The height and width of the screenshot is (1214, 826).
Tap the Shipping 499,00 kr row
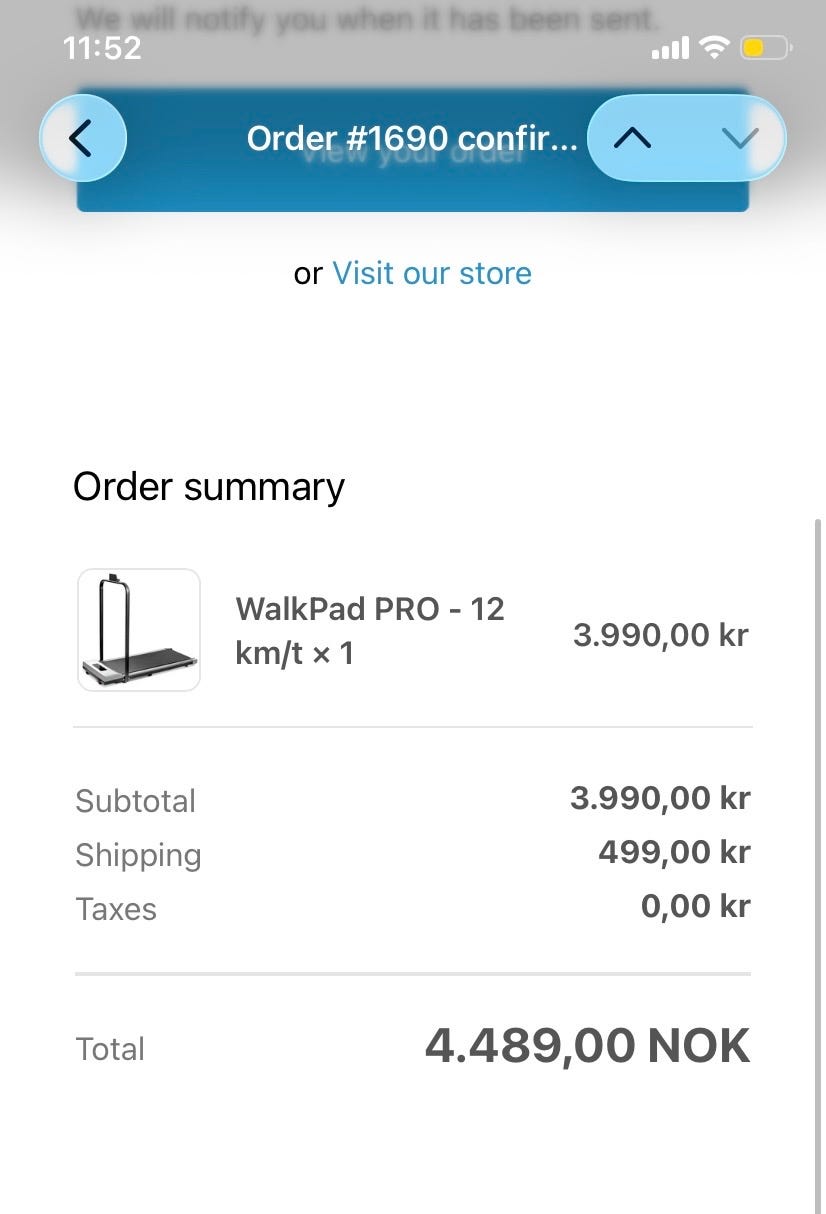[x=413, y=854]
